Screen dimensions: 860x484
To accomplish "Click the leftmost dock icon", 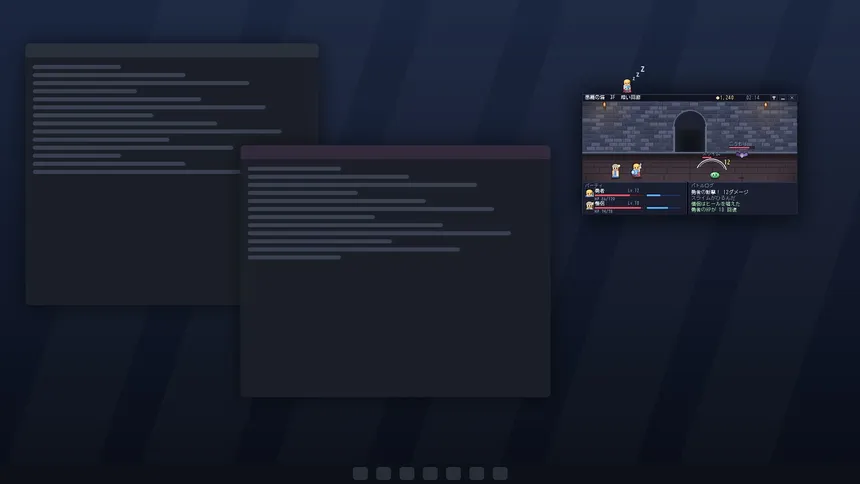I will (x=360, y=473).
